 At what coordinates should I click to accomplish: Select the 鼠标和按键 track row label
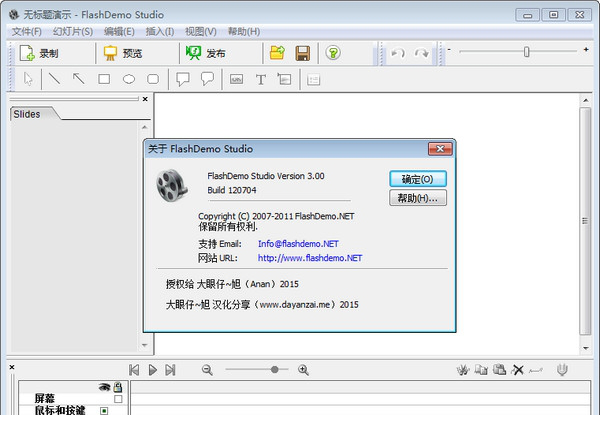click(60, 410)
